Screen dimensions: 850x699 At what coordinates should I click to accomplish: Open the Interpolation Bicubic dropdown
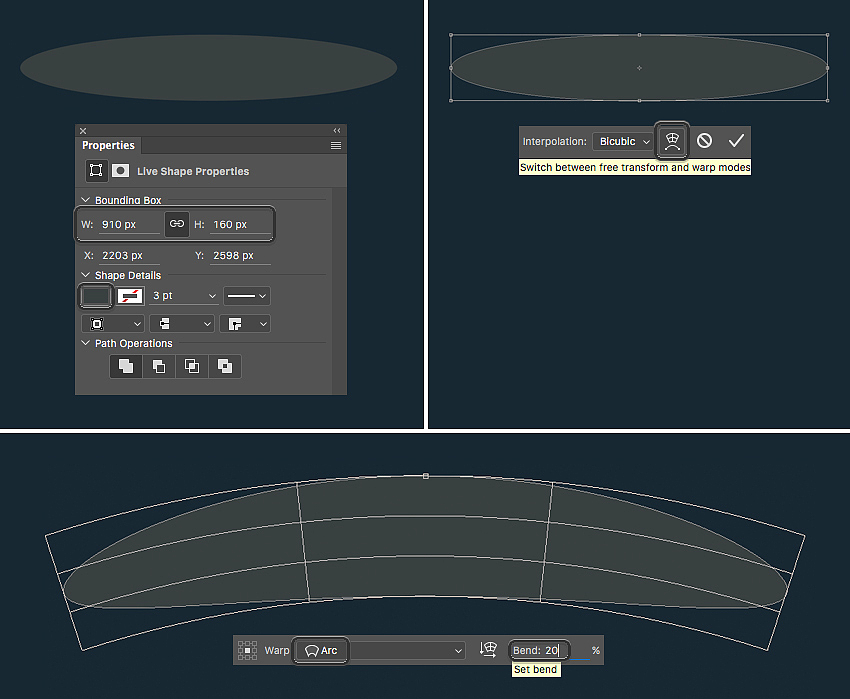(623, 142)
